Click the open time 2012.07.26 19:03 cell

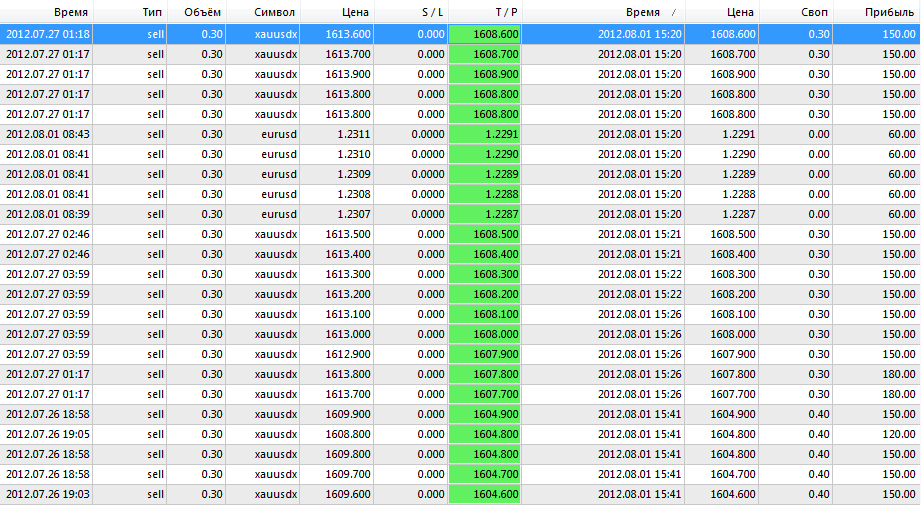(46, 494)
